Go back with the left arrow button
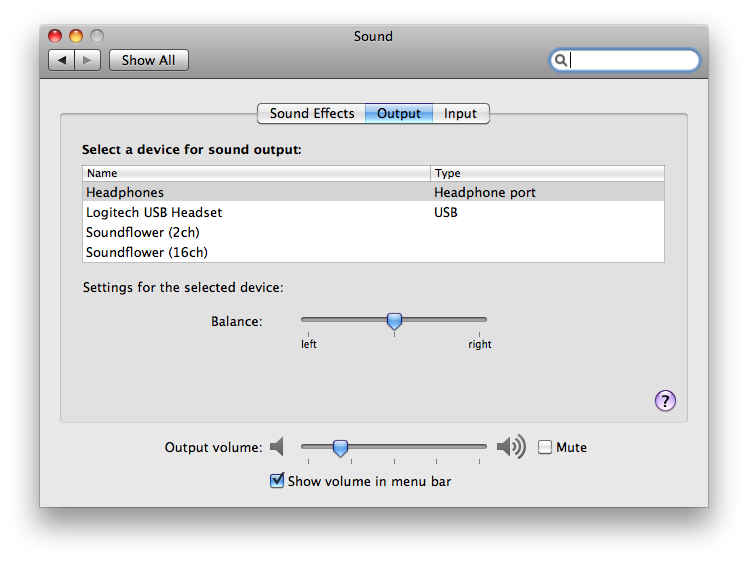The height and width of the screenshot is (562, 748). (62, 60)
